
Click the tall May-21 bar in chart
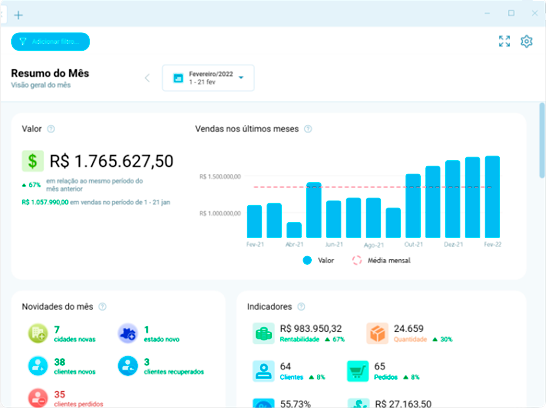[314, 210]
